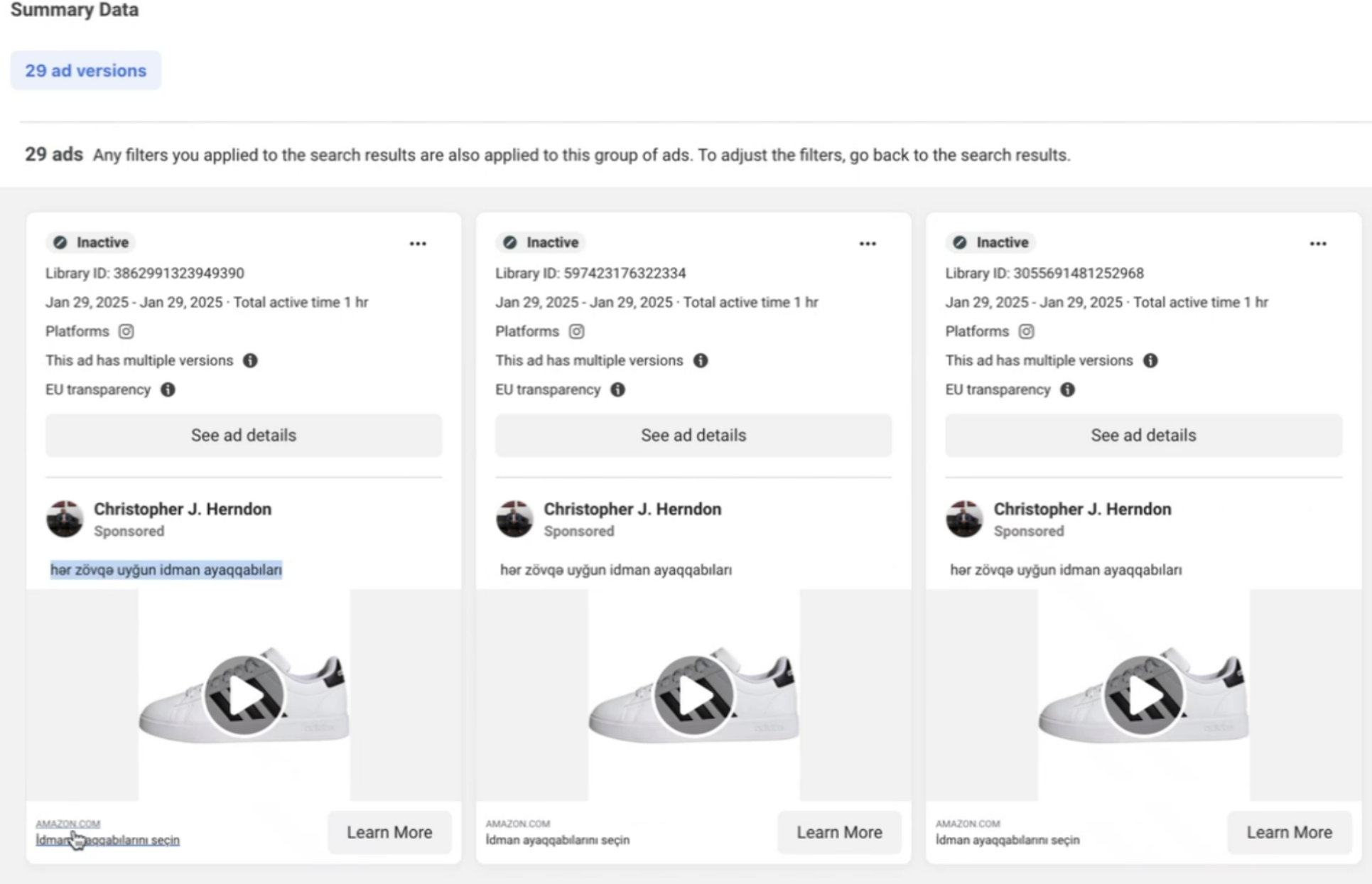
Task: Click the EU transparency info icon on third ad
Action: tap(1067, 389)
